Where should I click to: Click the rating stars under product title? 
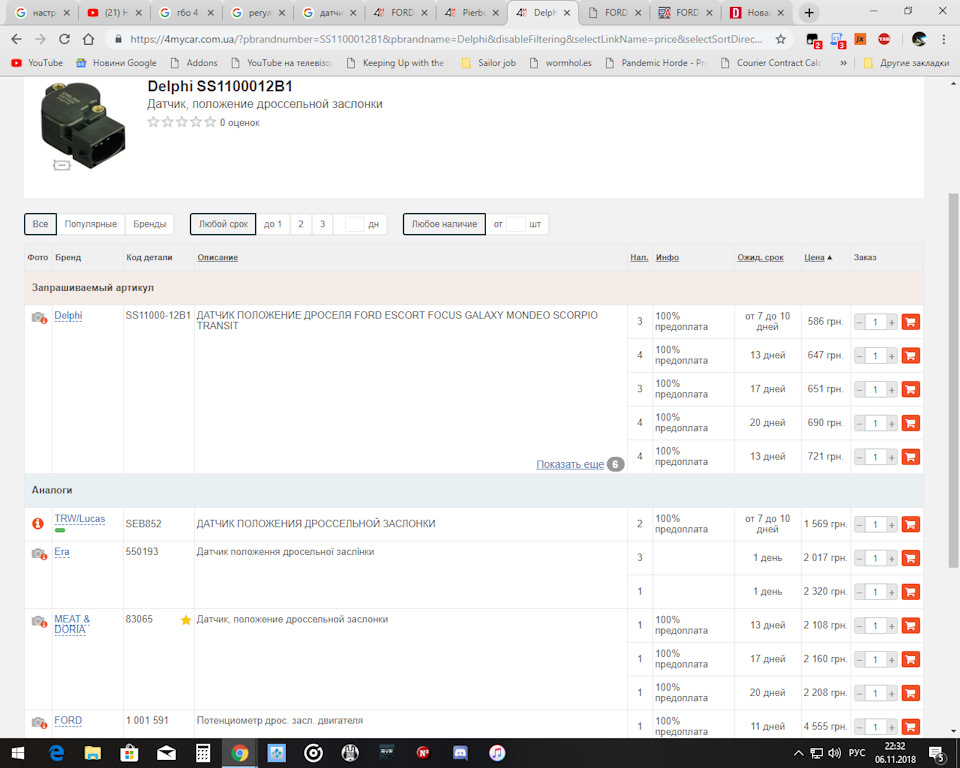pos(181,122)
